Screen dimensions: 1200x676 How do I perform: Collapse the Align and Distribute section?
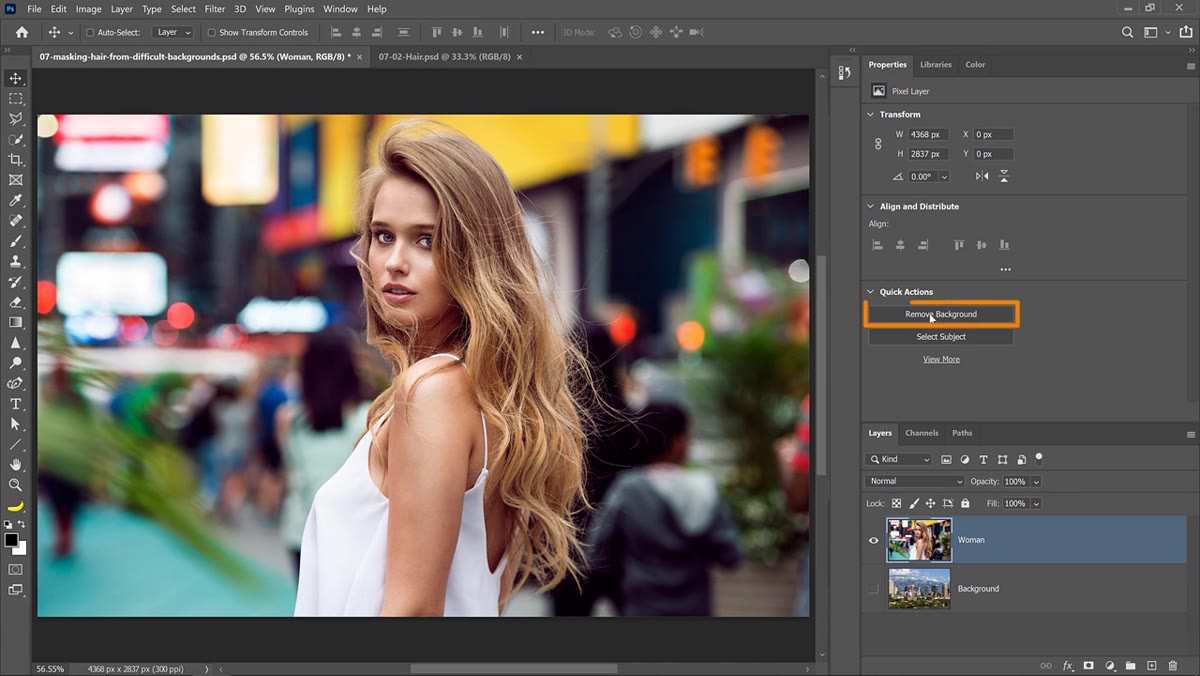(x=870, y=206)
